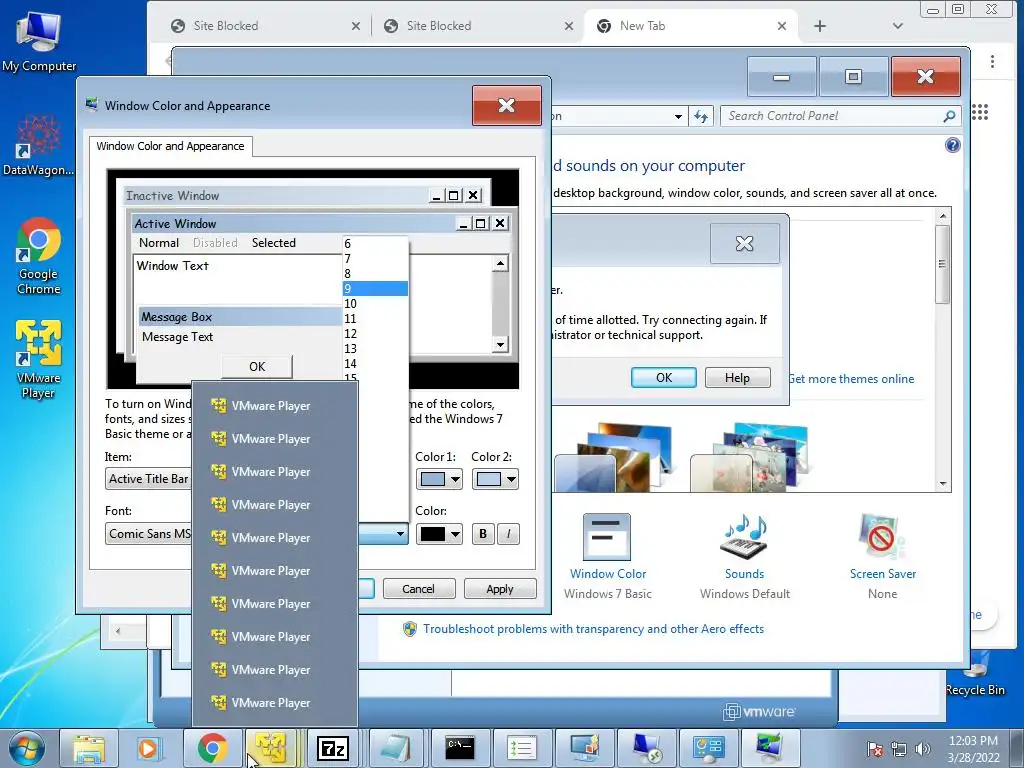The height and width of the screenshot is (768, 1024).
Task: Click the volume speaker tray icon
Action: [923, 749]
